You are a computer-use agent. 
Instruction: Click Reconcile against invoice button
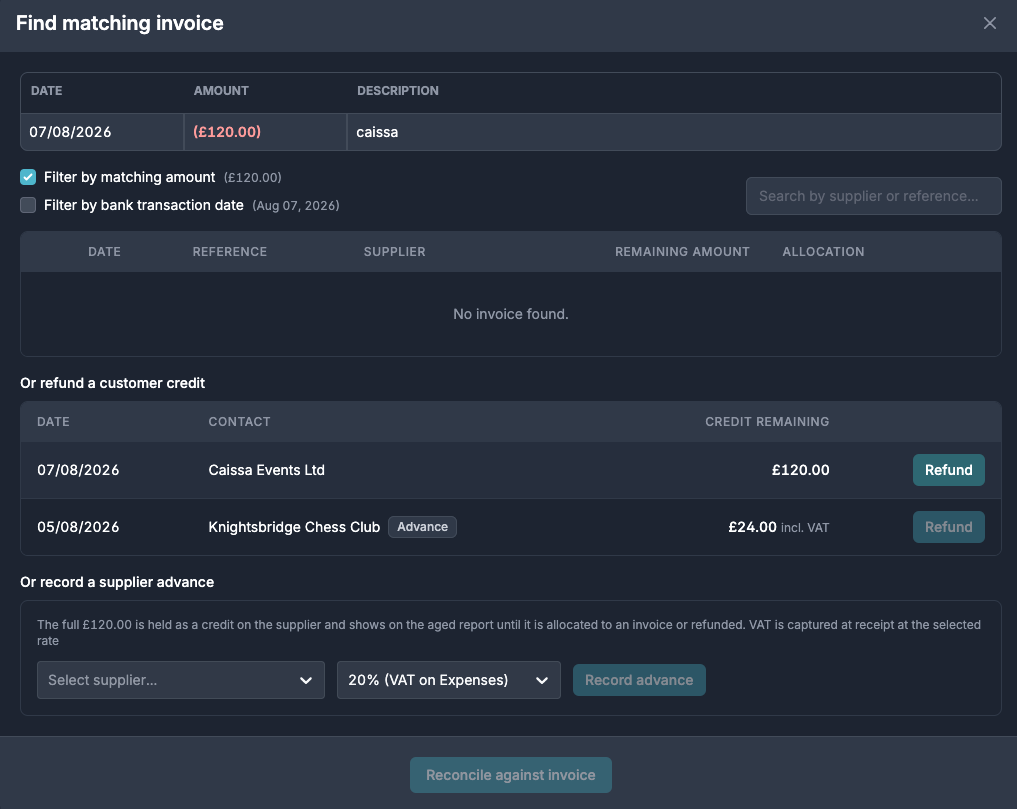[510, 775]
